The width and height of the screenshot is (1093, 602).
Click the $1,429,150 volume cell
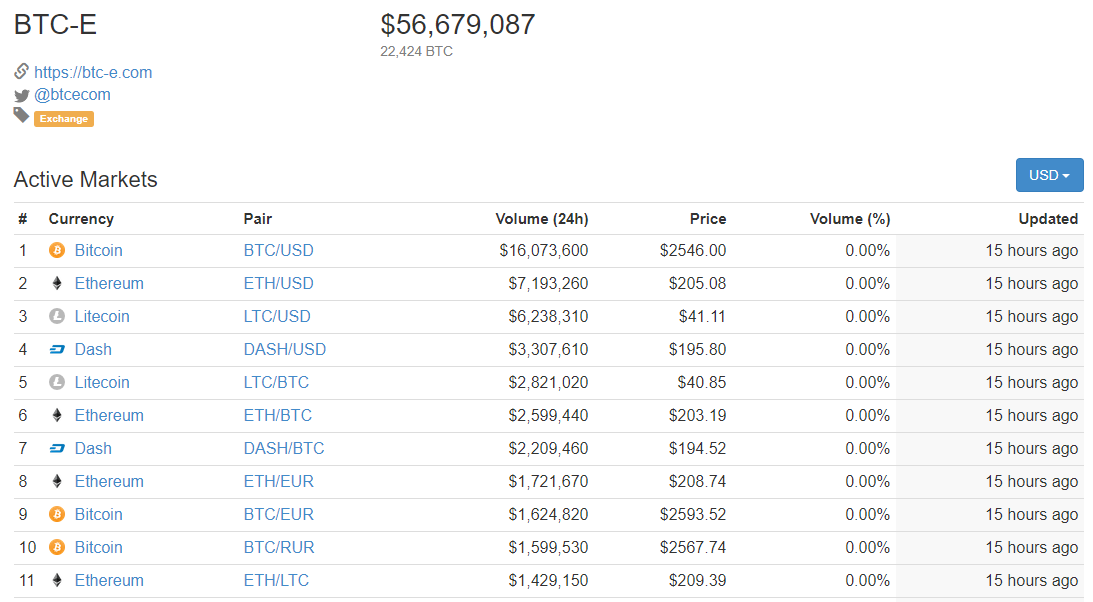coord(548,580)
